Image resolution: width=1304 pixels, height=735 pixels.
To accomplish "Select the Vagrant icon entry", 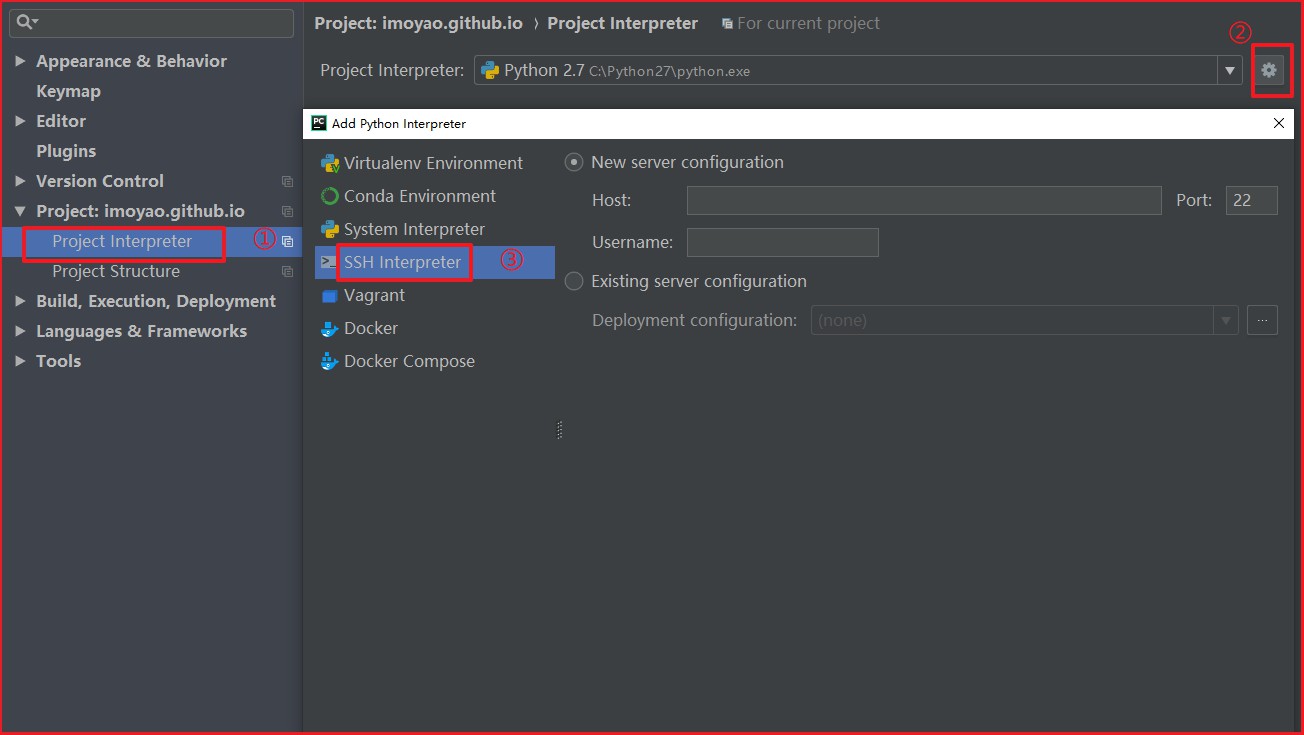I will click(329, 296).
